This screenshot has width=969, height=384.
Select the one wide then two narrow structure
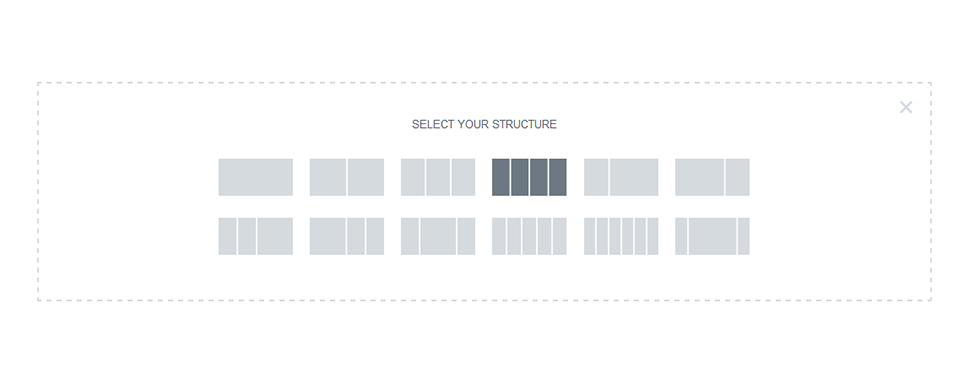347,236
